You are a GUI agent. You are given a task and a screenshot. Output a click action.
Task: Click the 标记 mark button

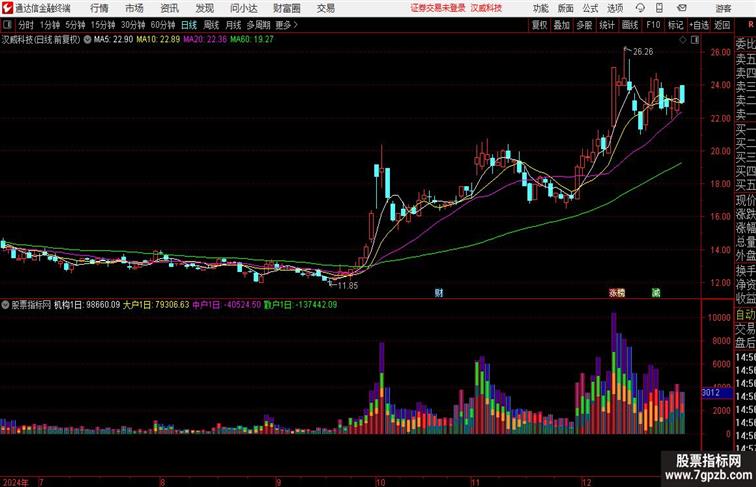[x=675, y=25]
